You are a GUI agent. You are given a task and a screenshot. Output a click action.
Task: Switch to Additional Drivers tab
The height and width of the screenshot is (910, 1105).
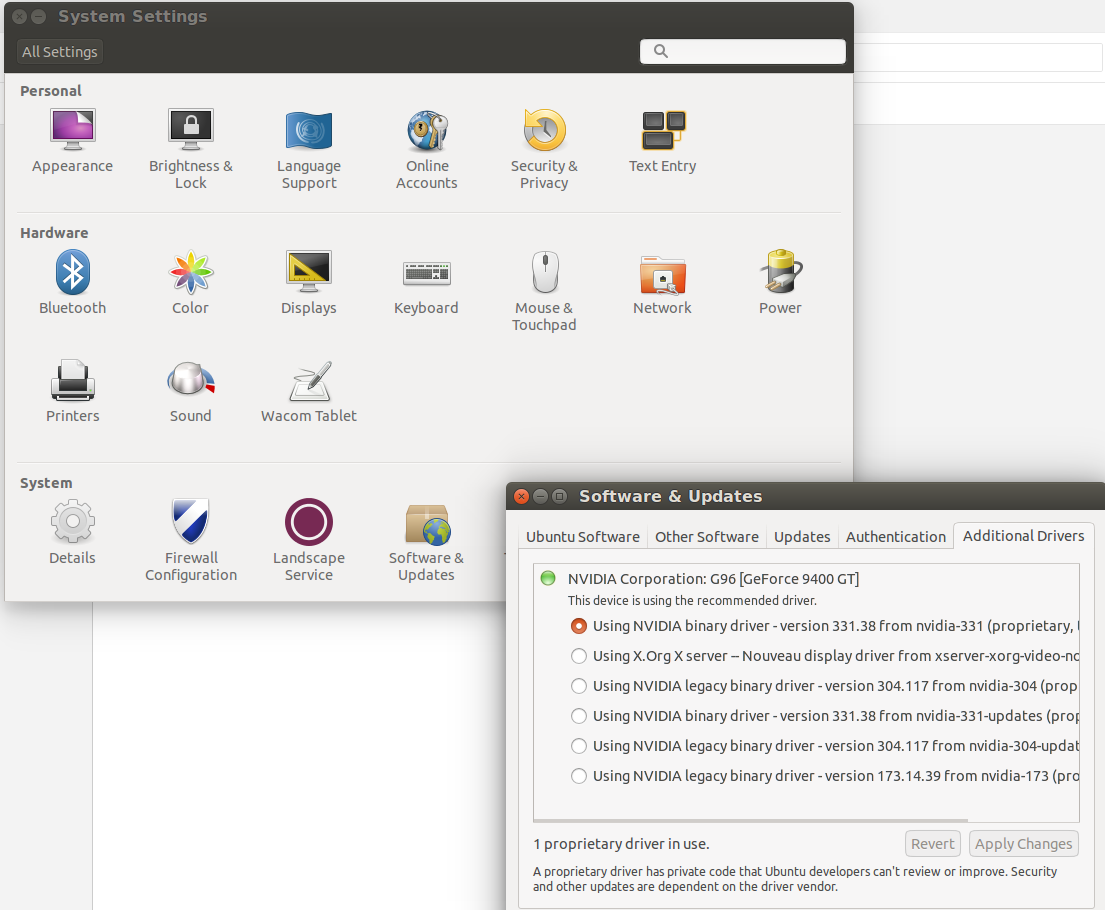click(x=1023, y=536)
